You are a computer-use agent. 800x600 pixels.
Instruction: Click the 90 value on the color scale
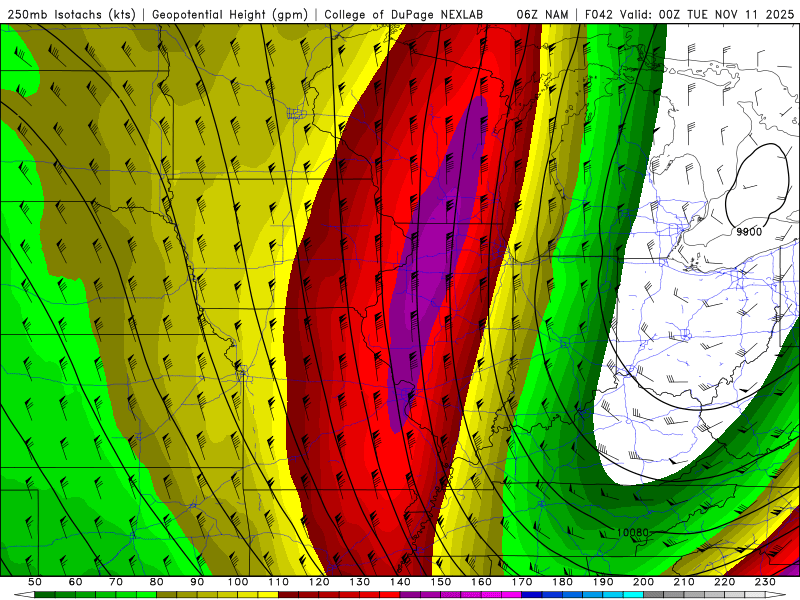pos(197,582)
